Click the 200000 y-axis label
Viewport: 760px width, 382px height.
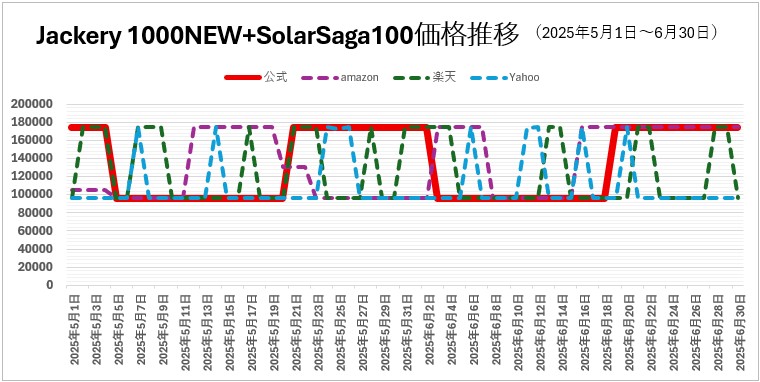(32, 104)
